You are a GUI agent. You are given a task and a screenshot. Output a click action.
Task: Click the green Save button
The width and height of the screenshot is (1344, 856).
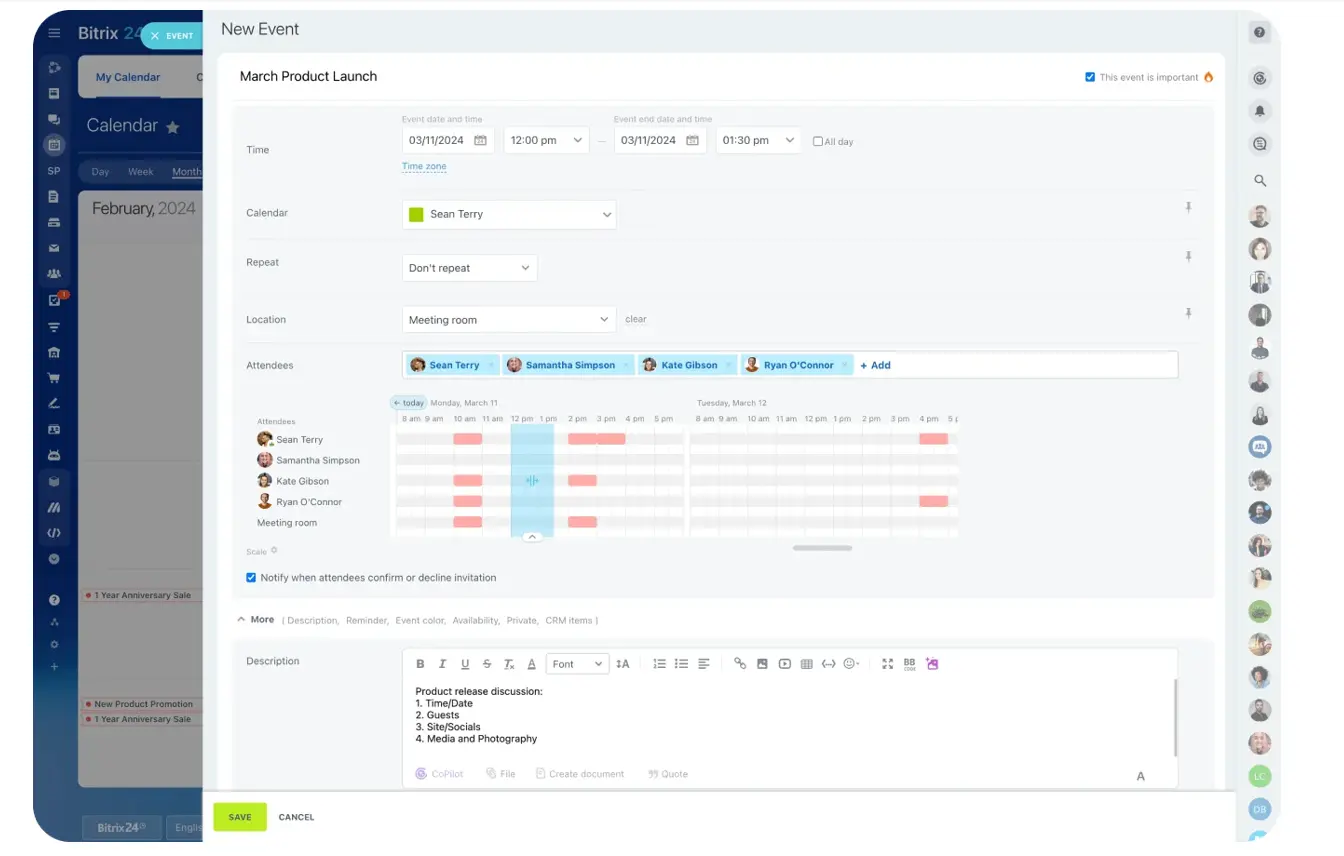tap(240, 817)
